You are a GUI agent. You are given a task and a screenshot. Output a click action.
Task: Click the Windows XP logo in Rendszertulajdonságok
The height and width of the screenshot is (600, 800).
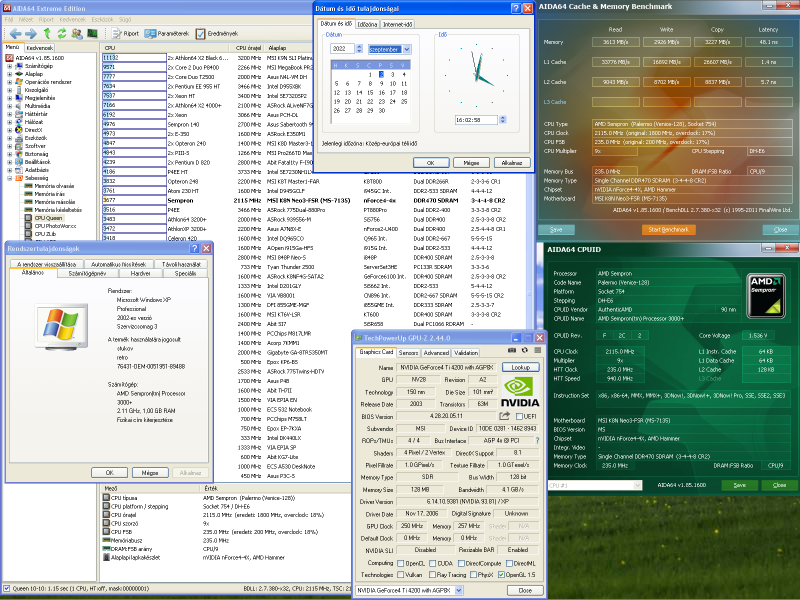pyautogui.click(x=61, y=327)
